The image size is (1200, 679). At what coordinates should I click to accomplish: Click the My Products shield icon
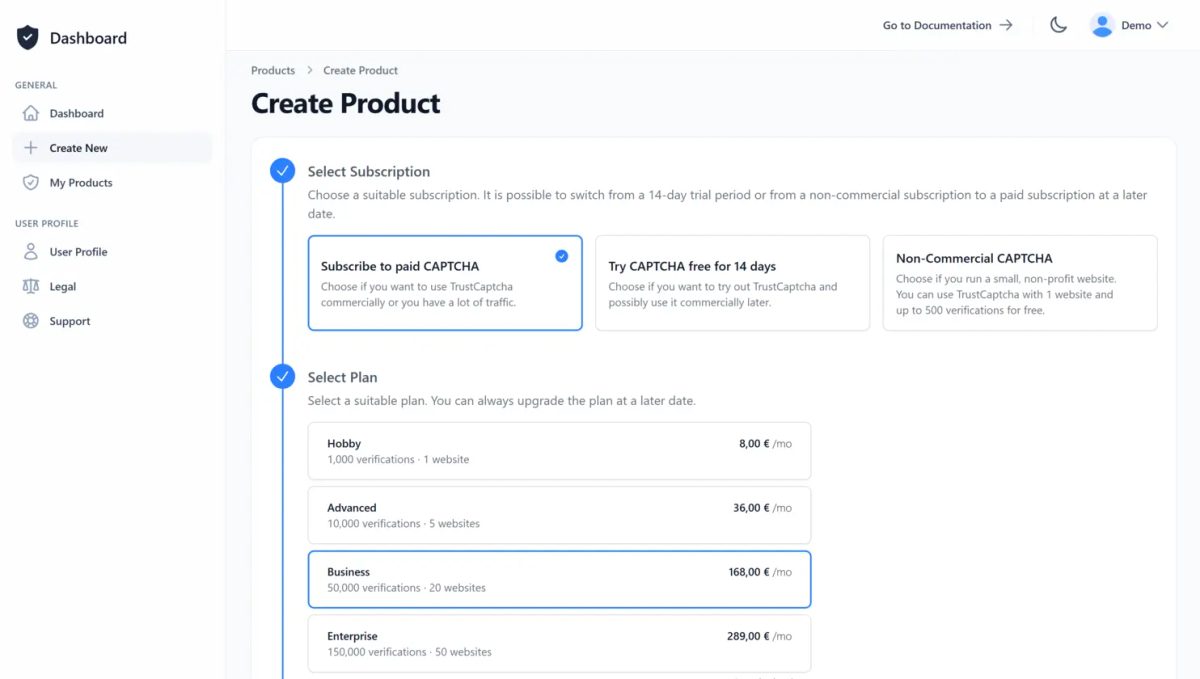click(31, 183)
